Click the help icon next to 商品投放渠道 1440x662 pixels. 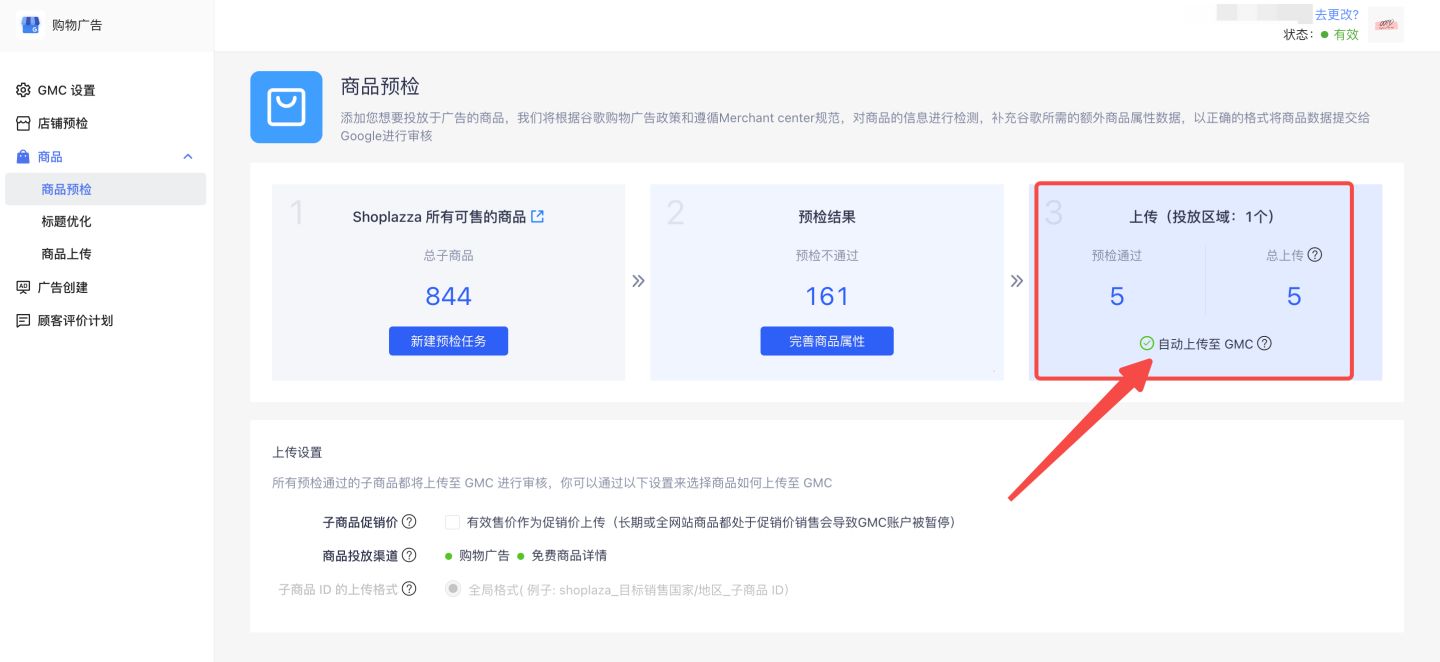point(410,555)
